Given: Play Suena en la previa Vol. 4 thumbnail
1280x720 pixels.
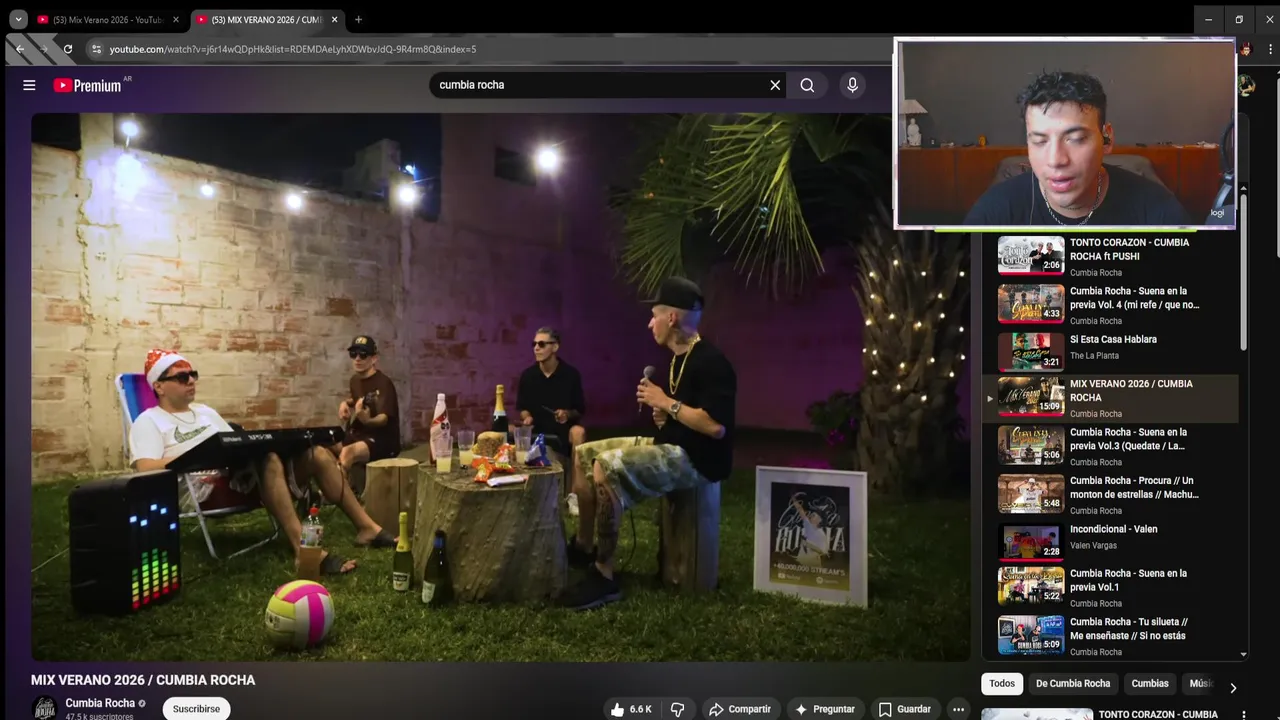Looking at the screenshot, I should 1031,303.
